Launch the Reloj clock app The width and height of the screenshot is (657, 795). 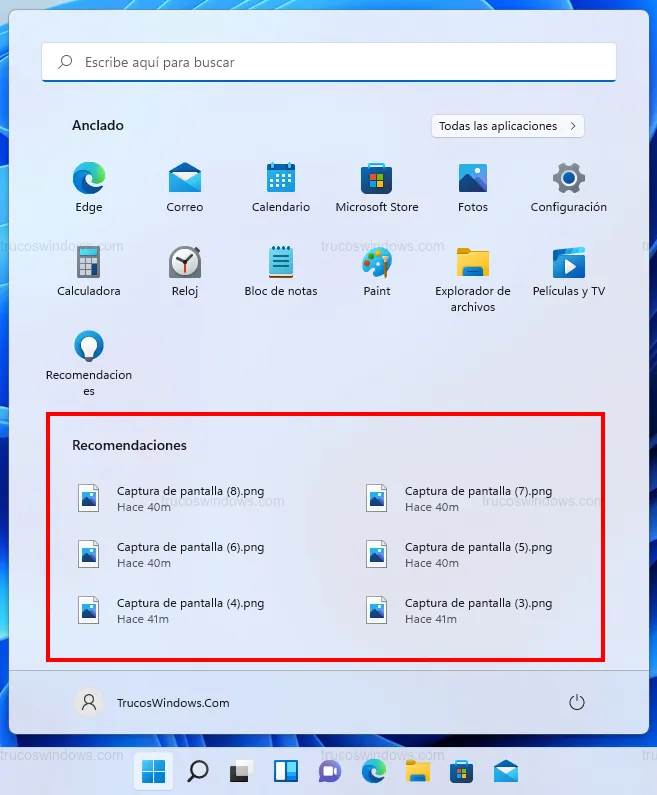click(185, 264)
